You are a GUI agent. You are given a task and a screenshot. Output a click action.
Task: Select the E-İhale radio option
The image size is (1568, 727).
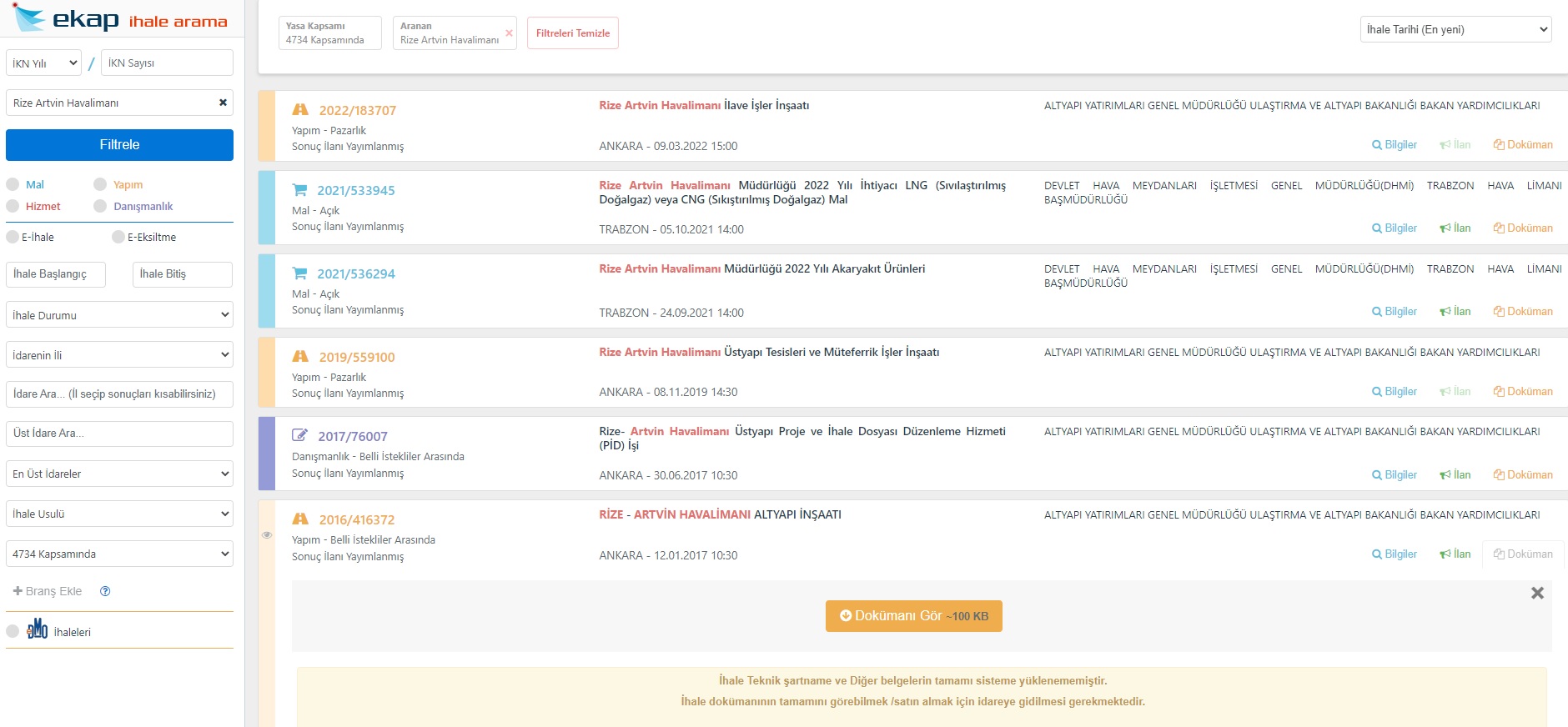coord(13,237)
